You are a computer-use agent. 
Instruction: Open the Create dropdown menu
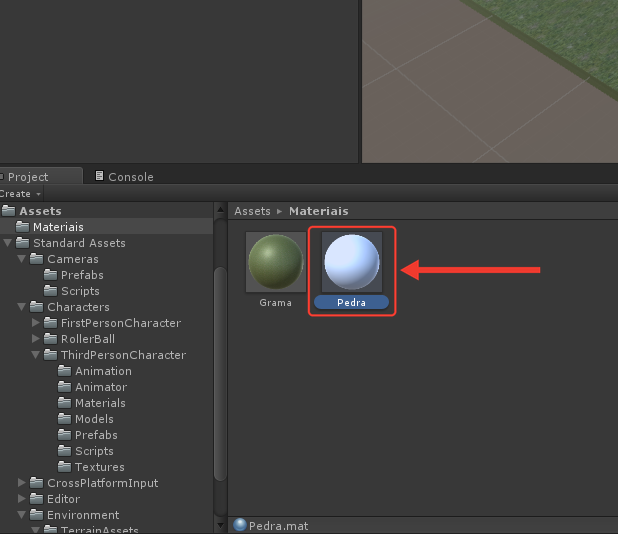click(x=20, y=194)
